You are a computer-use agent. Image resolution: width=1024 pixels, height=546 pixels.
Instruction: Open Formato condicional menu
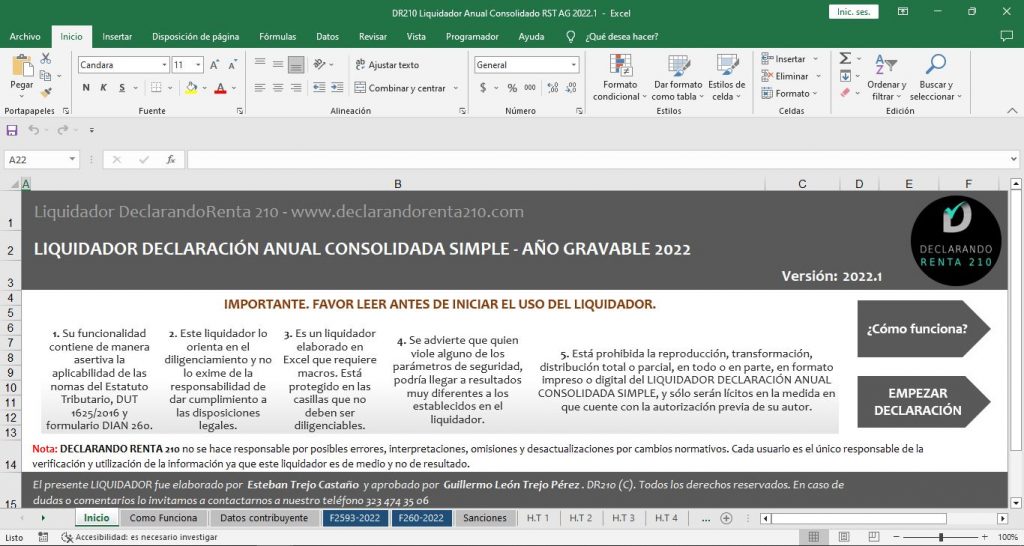coord(620,78)
